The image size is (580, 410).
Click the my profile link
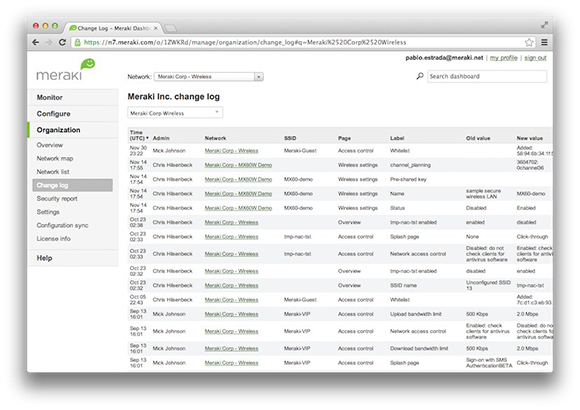(x=503, y=58)
